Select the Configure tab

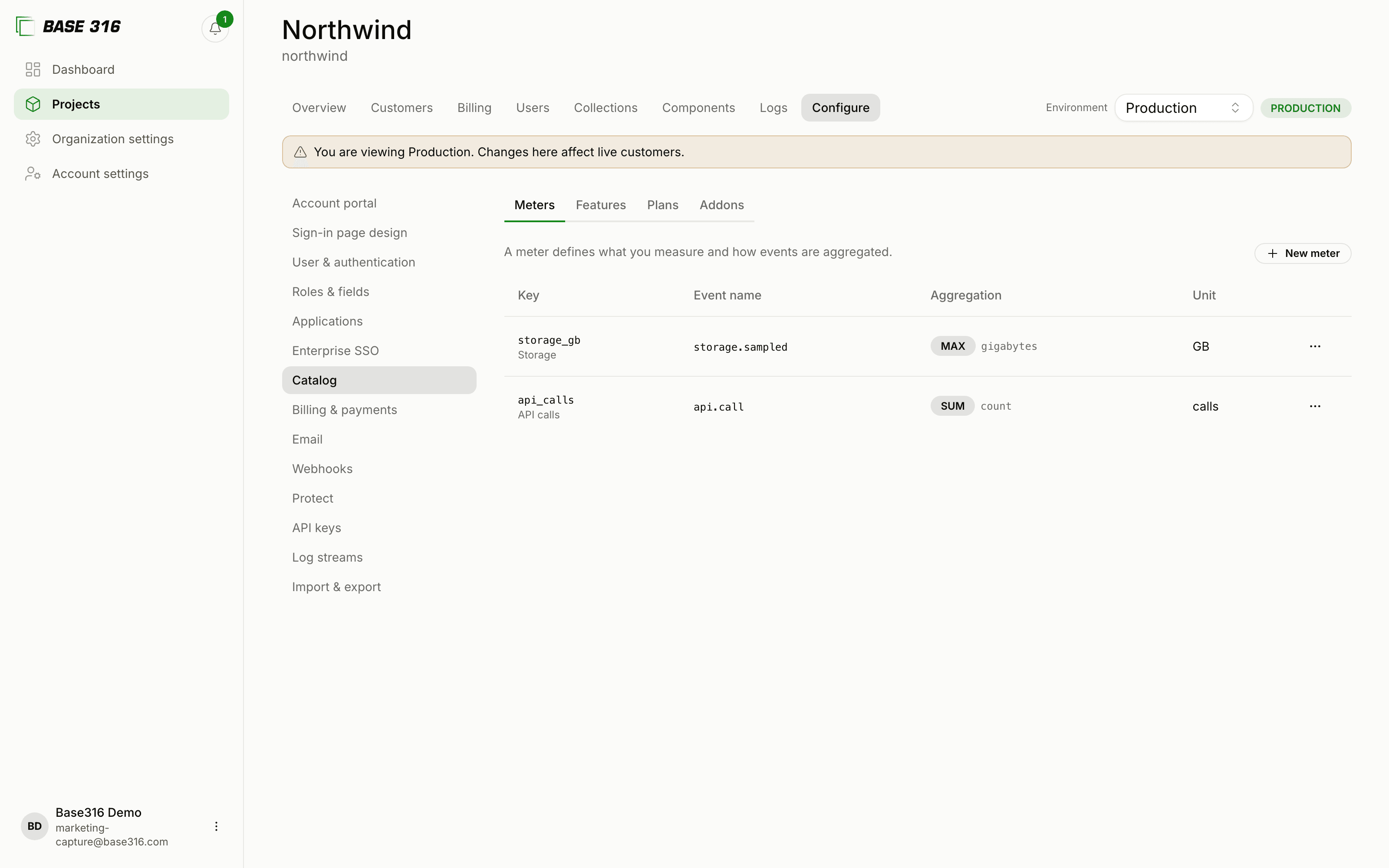[840, 108]
